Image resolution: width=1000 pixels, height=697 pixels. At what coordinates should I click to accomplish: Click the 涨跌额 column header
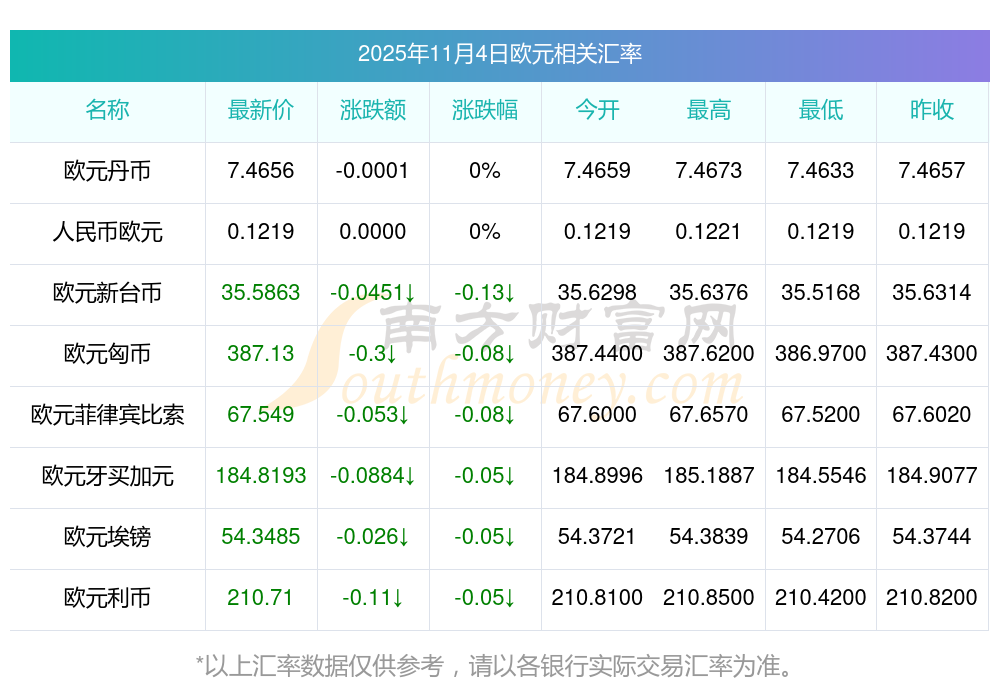(x=373, y=110)
